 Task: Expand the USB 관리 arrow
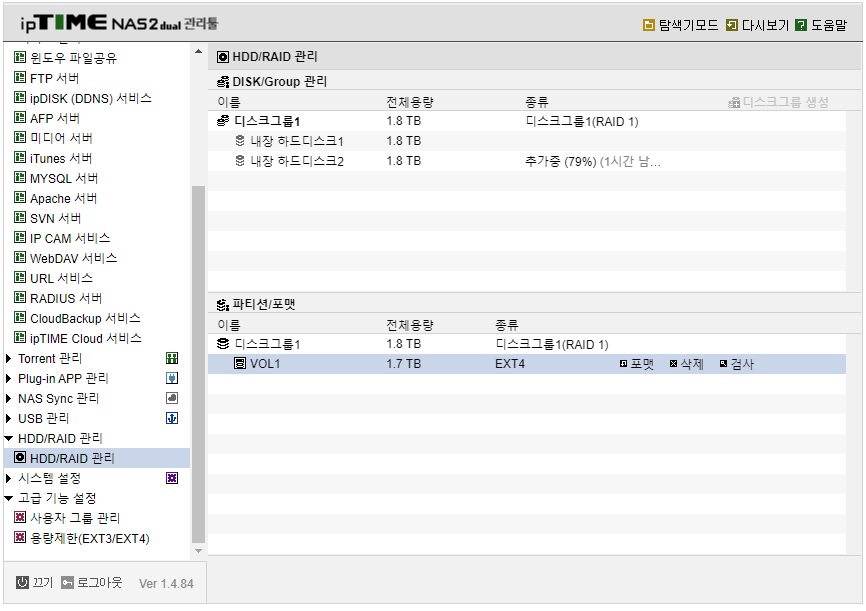tap(8, 418)
